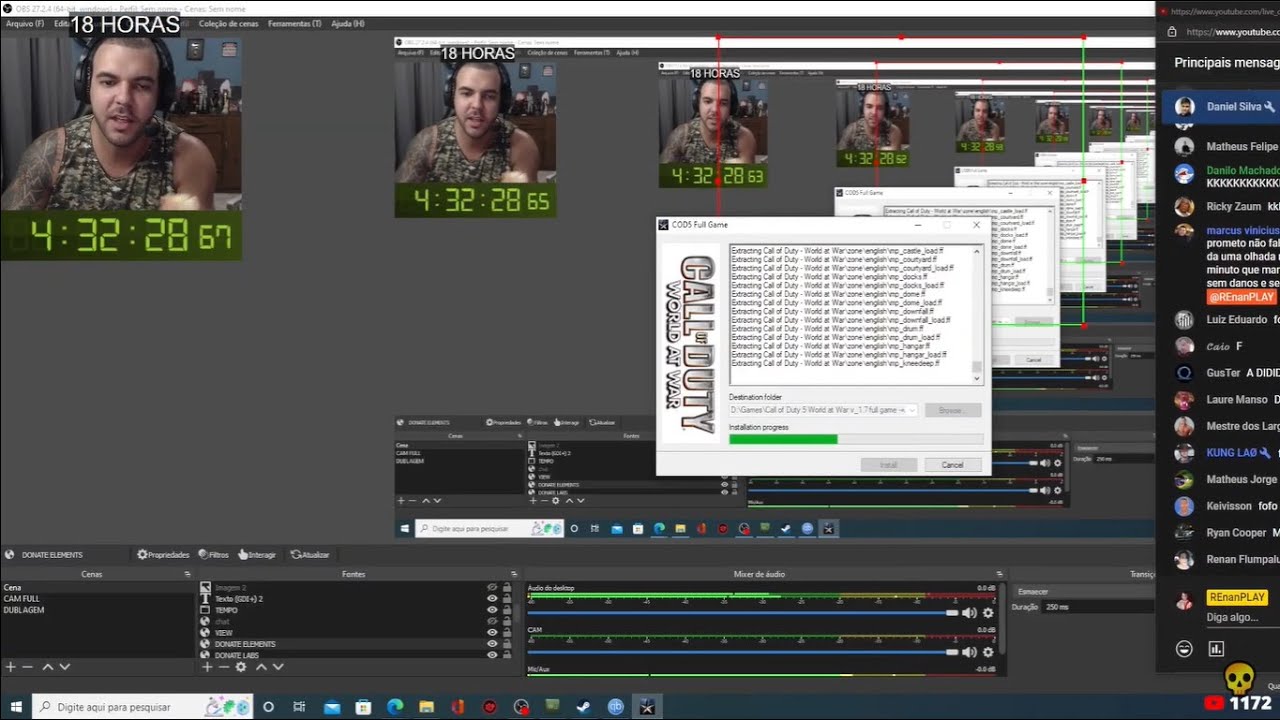1280x720 pixels.
Task: Open the Cenas panel options menu
Action: click(x=187, y=574)
